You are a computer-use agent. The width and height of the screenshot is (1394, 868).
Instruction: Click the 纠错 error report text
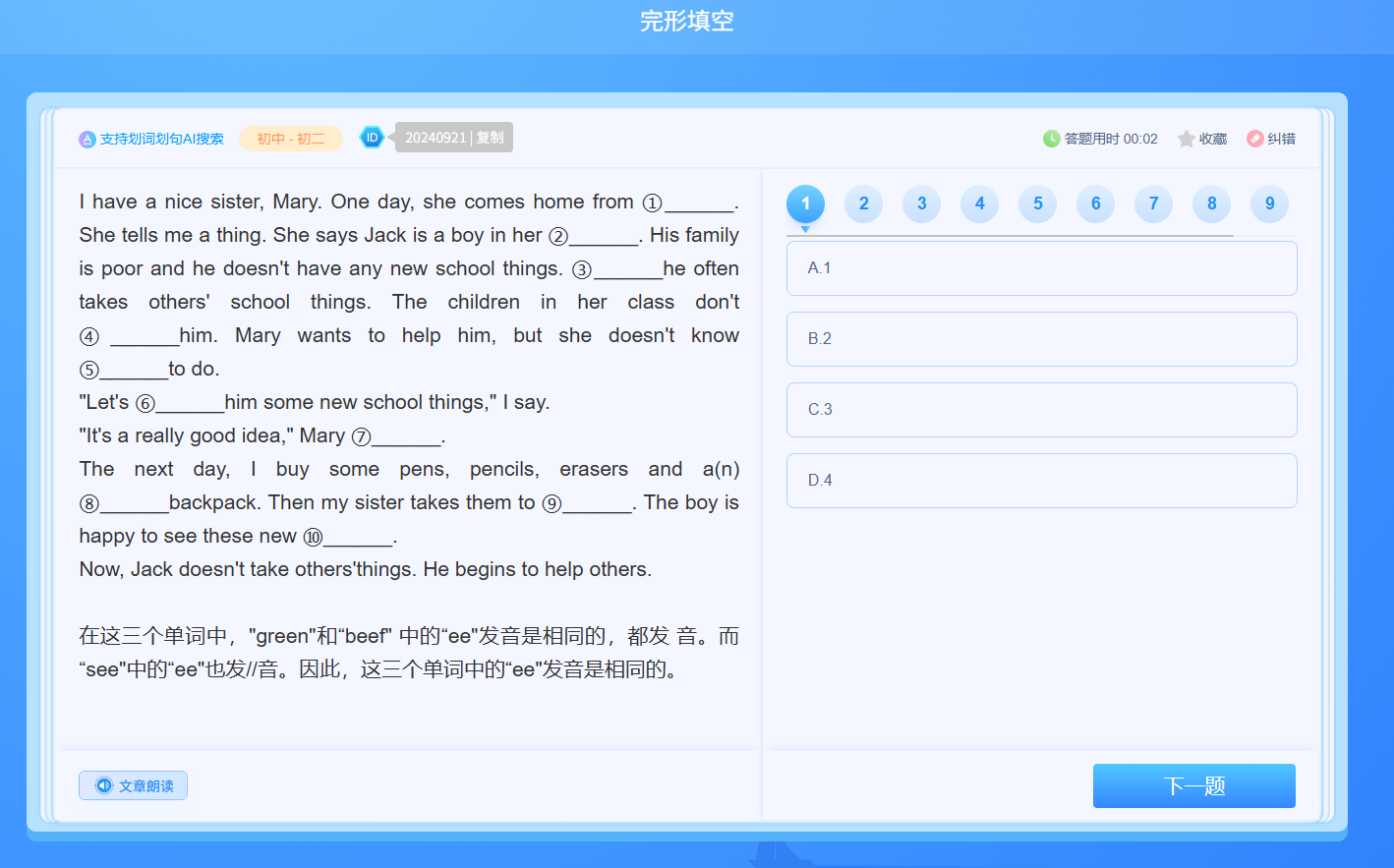pyautogui.click(x=1281, y=139)
